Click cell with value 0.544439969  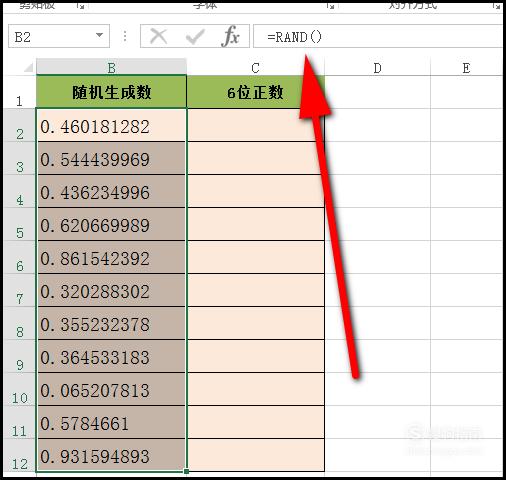coord(111,158)
